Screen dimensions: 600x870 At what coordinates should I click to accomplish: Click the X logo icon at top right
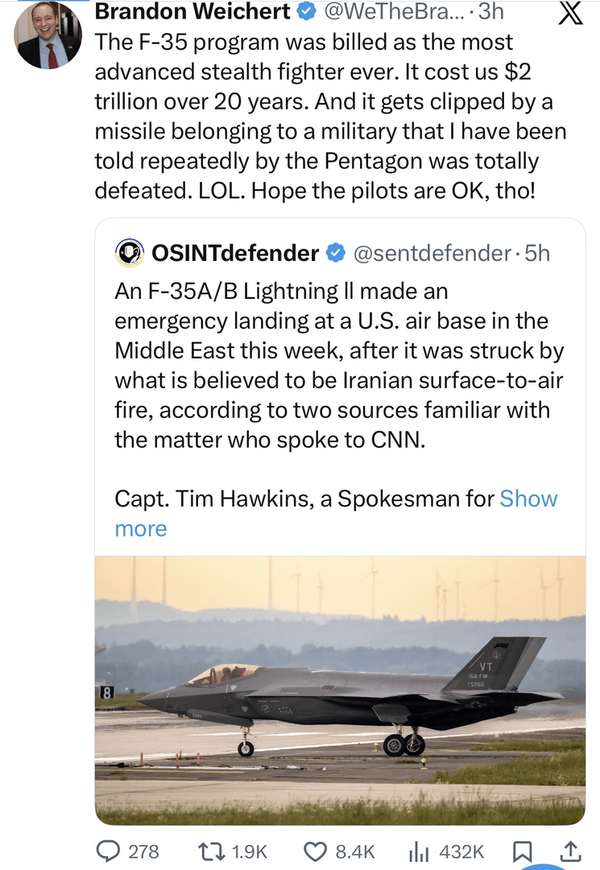pos(568,14)
